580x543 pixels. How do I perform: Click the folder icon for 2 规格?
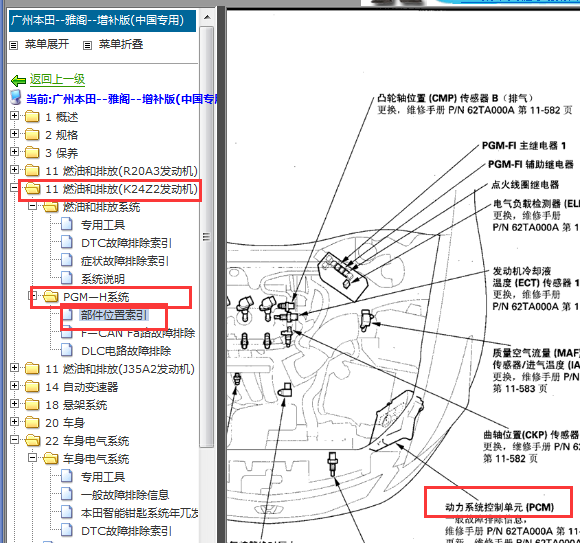coord(32,135)
